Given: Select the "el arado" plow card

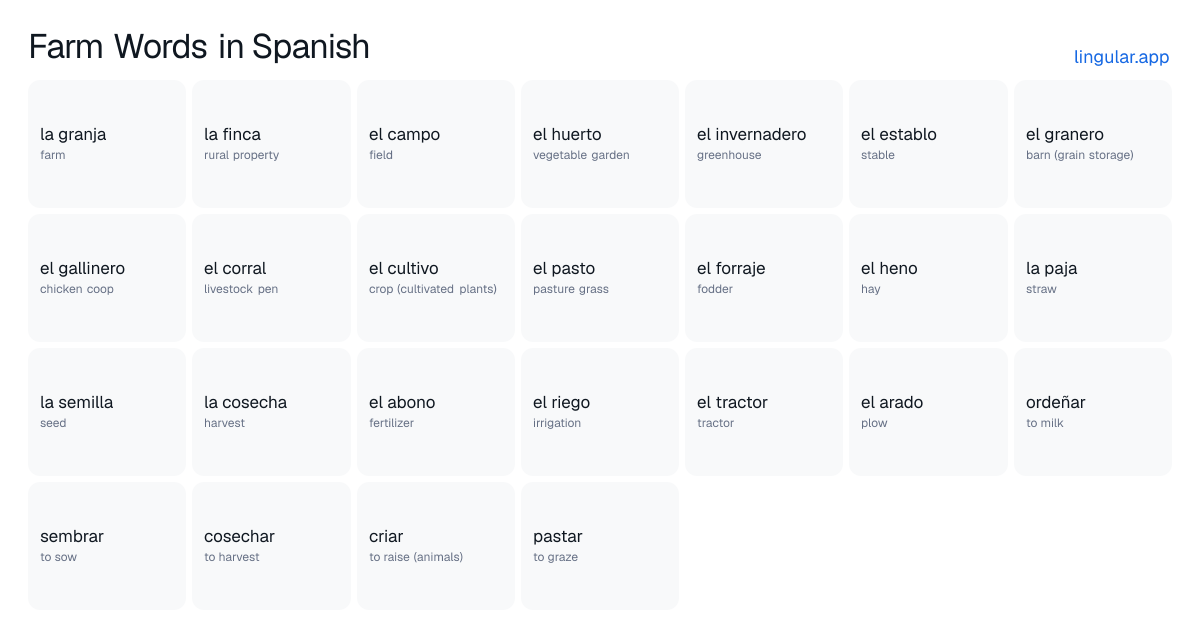Looking at the screenshot, I should pyautogui.click(x=928, y=412).
